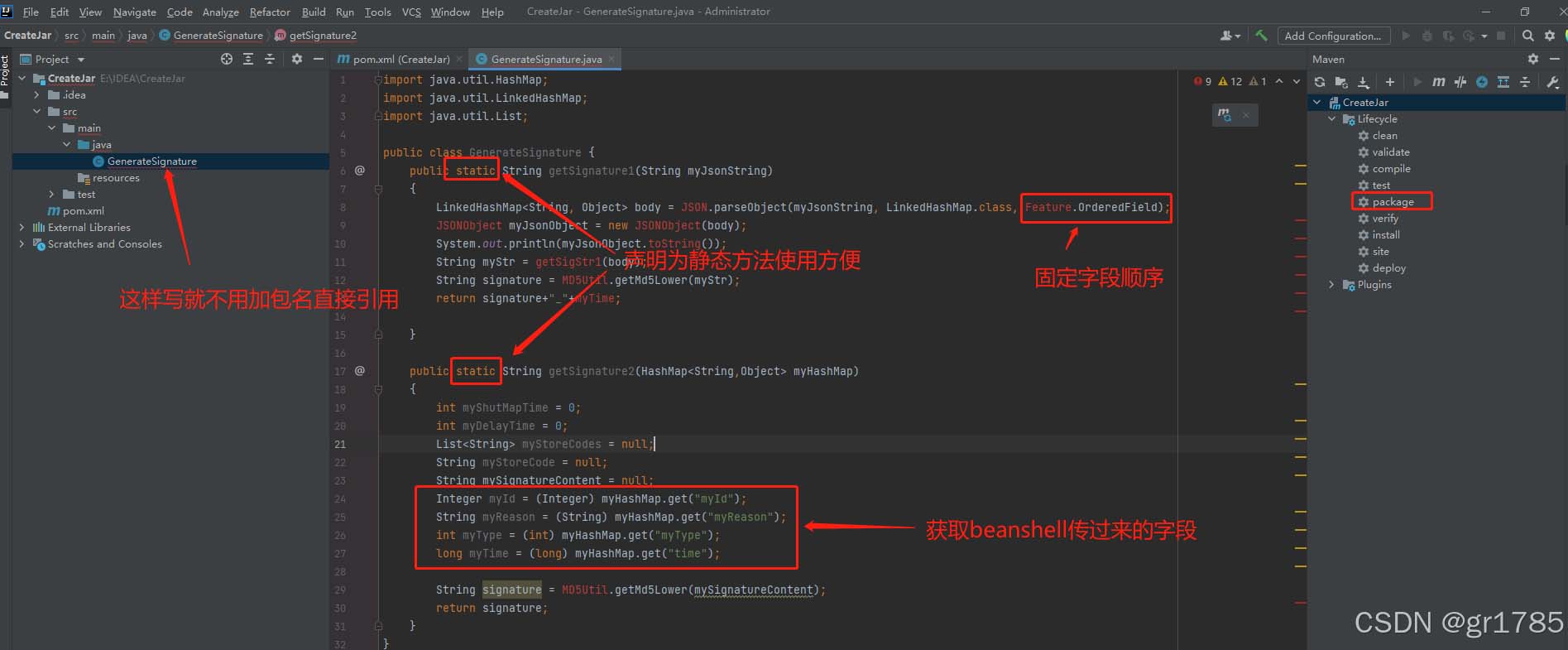Close the GenerateSignature.java tab
Viewport: 1568px width, 650px height.
(x=611, y=59)
